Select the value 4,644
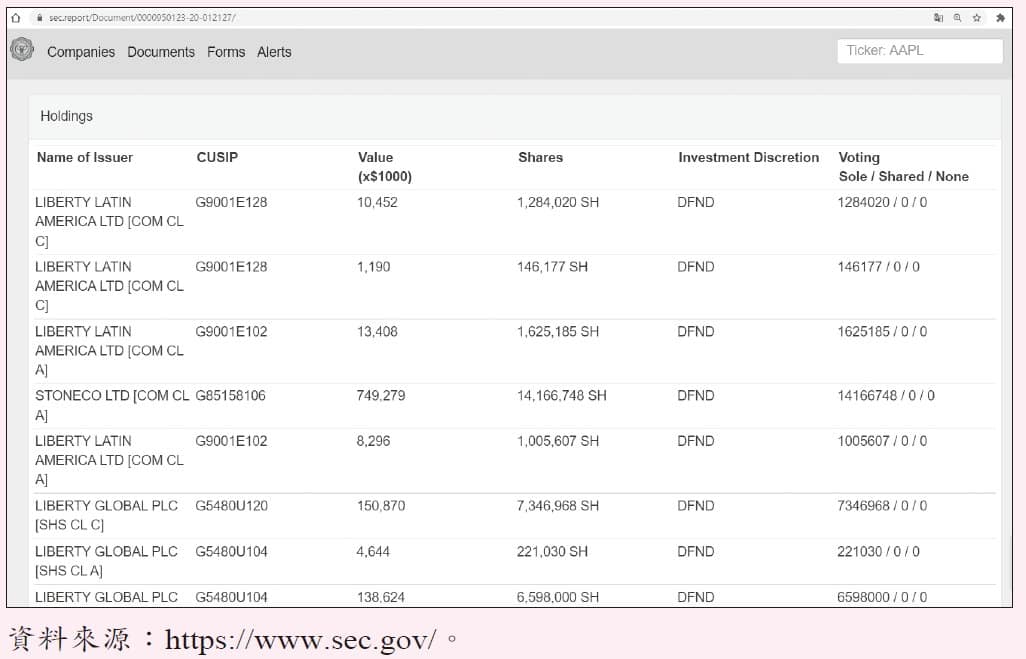Screen dimensions: 1026x659 (373, 552)
